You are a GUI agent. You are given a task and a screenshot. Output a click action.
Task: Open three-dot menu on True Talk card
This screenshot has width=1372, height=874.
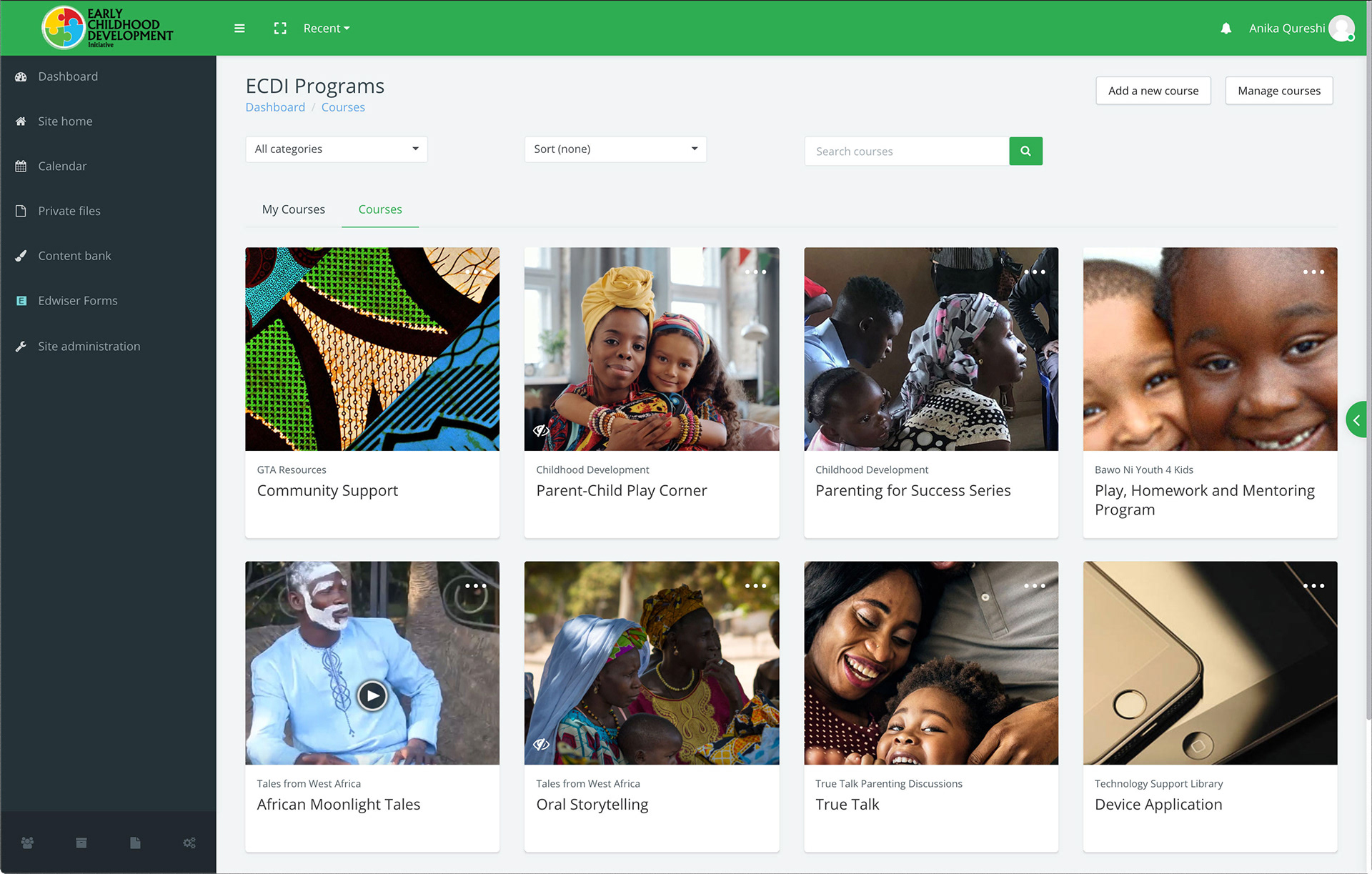coord(1035,586)
